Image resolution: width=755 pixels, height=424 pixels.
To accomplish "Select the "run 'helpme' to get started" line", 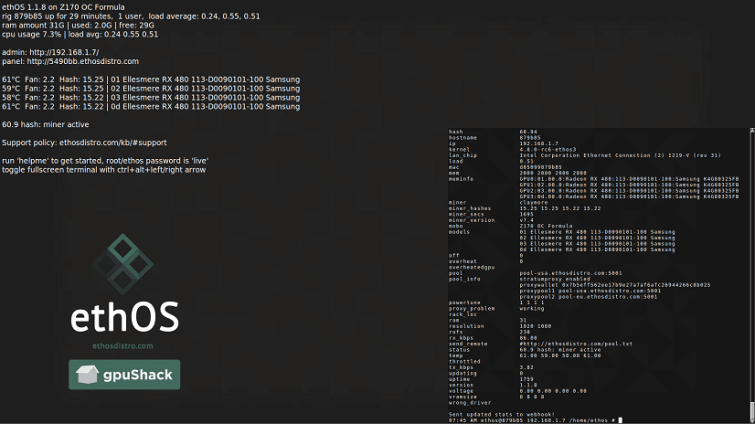I will (105, 161).
